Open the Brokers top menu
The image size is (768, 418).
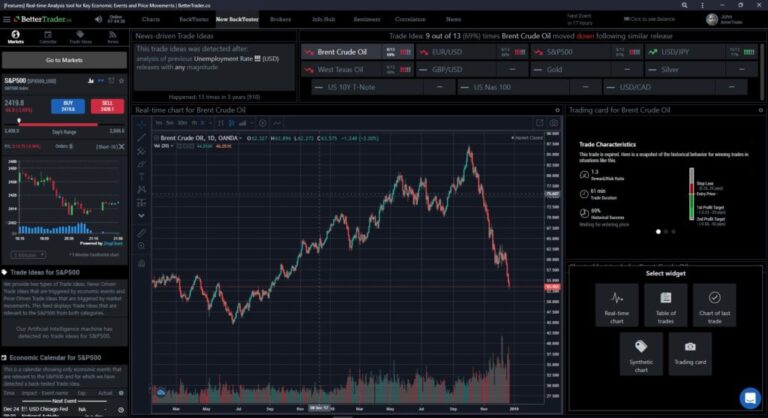coord(281,20)
